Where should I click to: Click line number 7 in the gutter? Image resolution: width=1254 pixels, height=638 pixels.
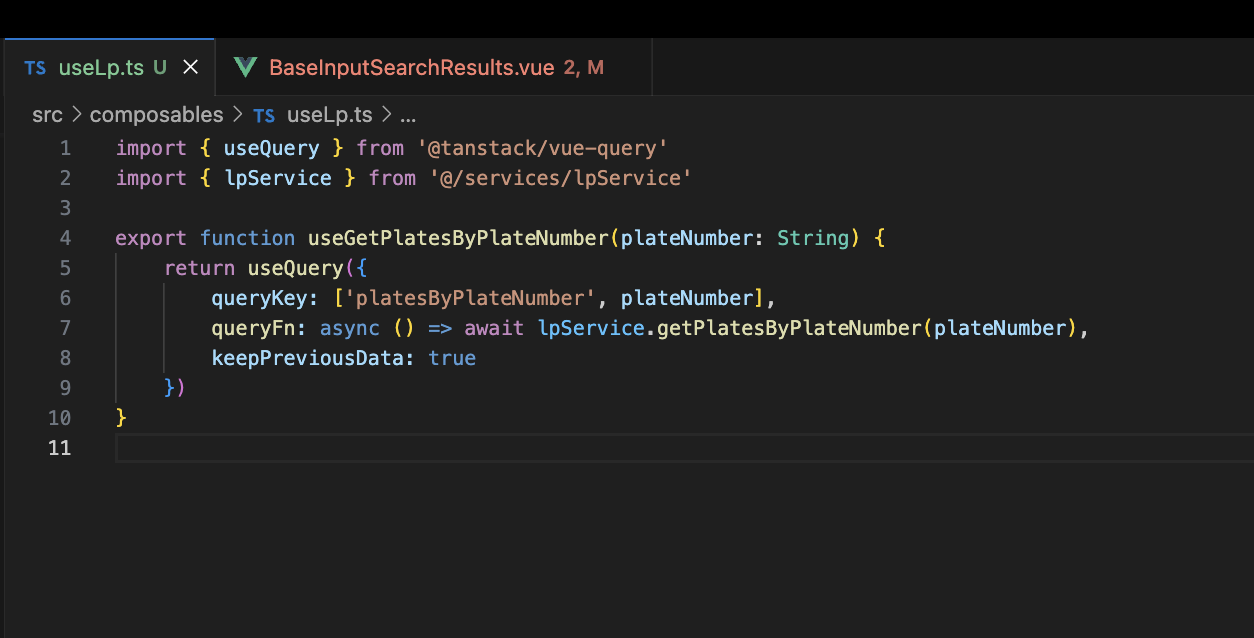coord(65,328)
